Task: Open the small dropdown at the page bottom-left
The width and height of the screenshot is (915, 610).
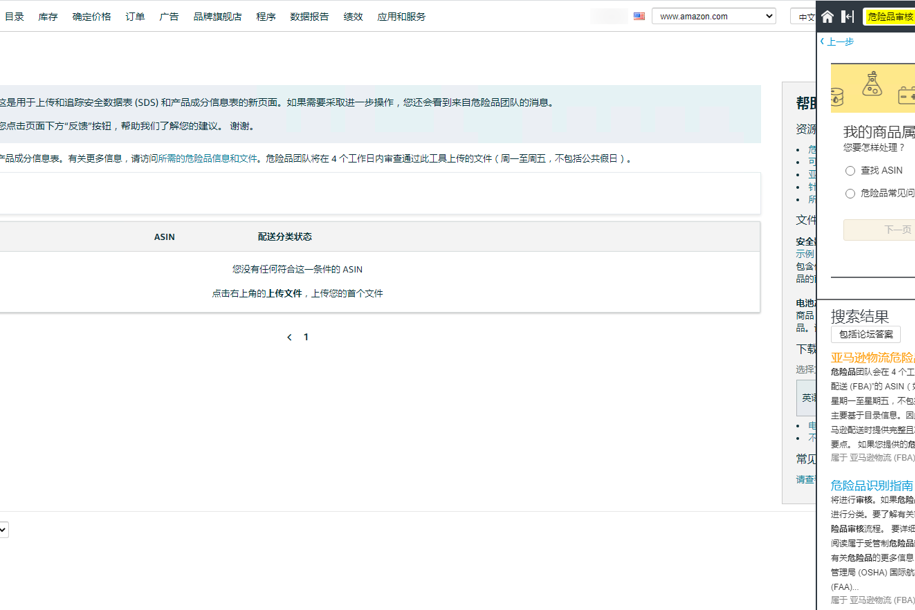Action: [3, 529]
